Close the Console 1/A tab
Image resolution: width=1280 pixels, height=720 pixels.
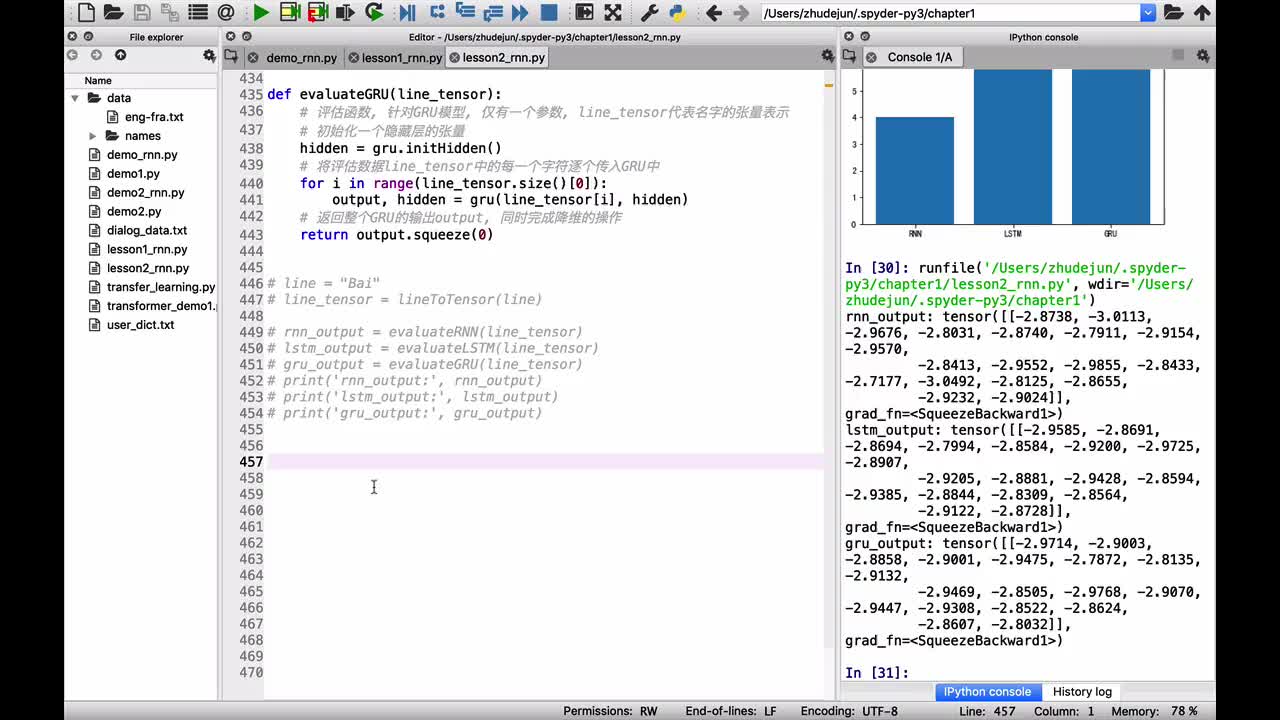click(x=869, y=57)
